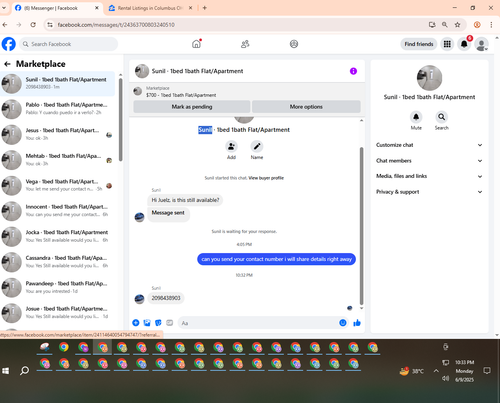Add people to chat icon
This screenshot has width=500, height=403.
[x=231, y=146]
